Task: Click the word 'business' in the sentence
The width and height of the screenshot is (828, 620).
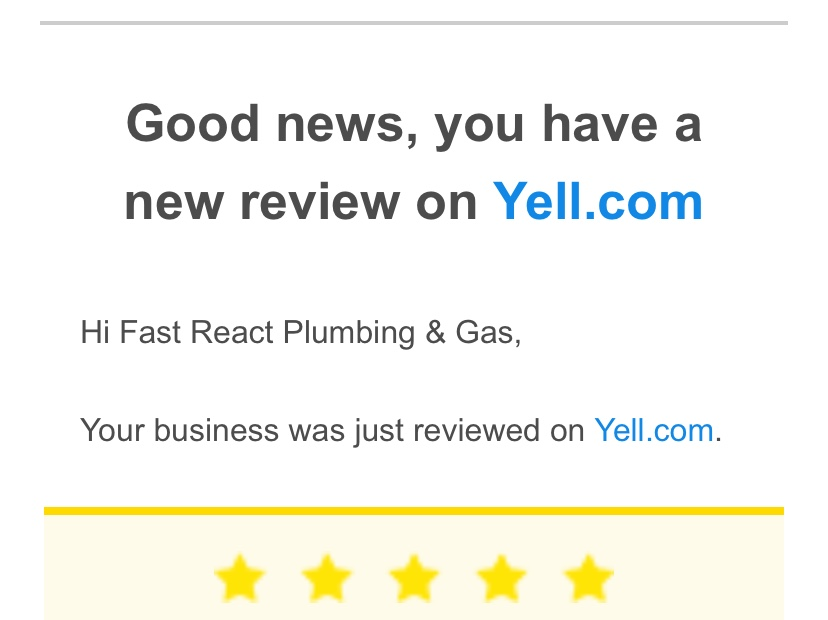Action: tap(216, 430)
